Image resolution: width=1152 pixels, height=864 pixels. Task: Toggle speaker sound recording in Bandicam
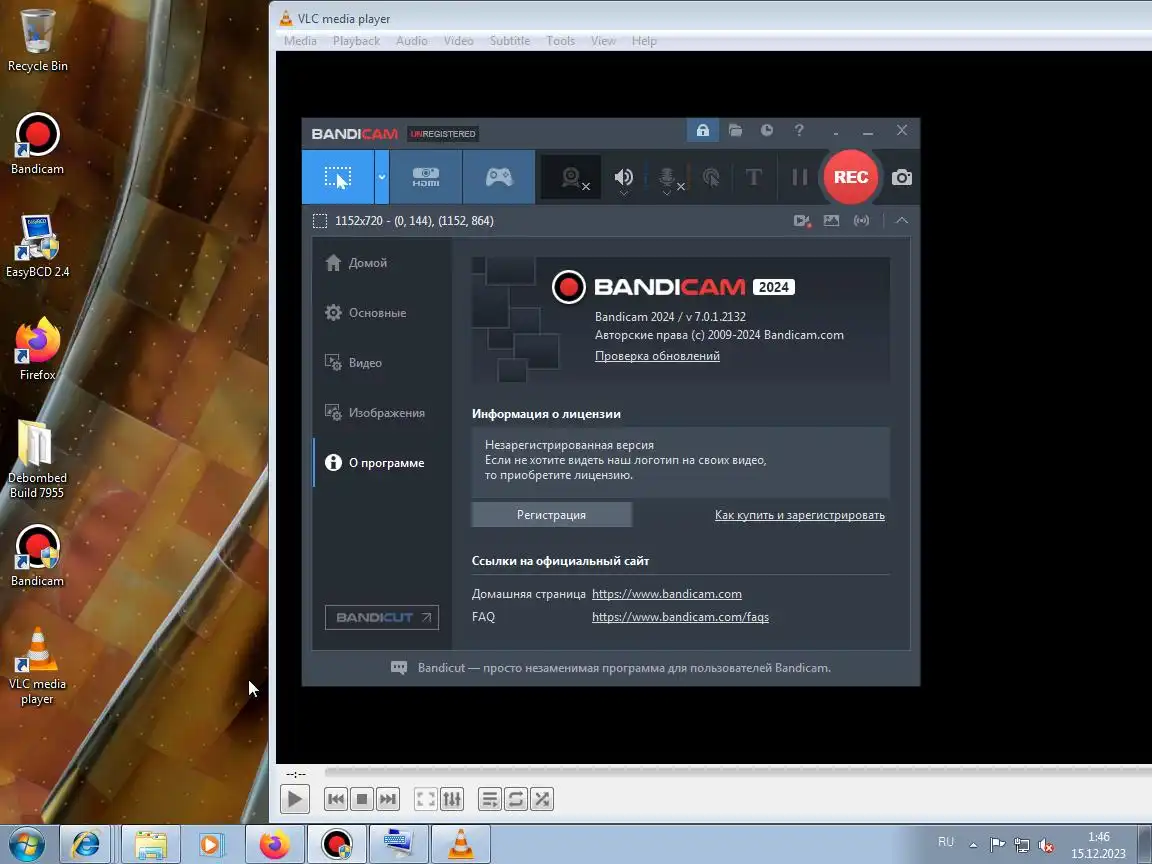624,177
